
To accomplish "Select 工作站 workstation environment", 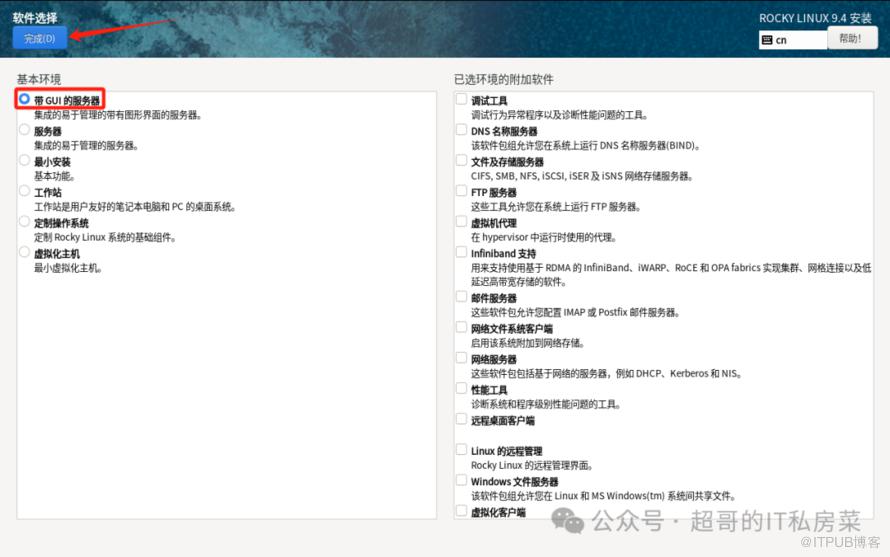I will coord(24,191).
